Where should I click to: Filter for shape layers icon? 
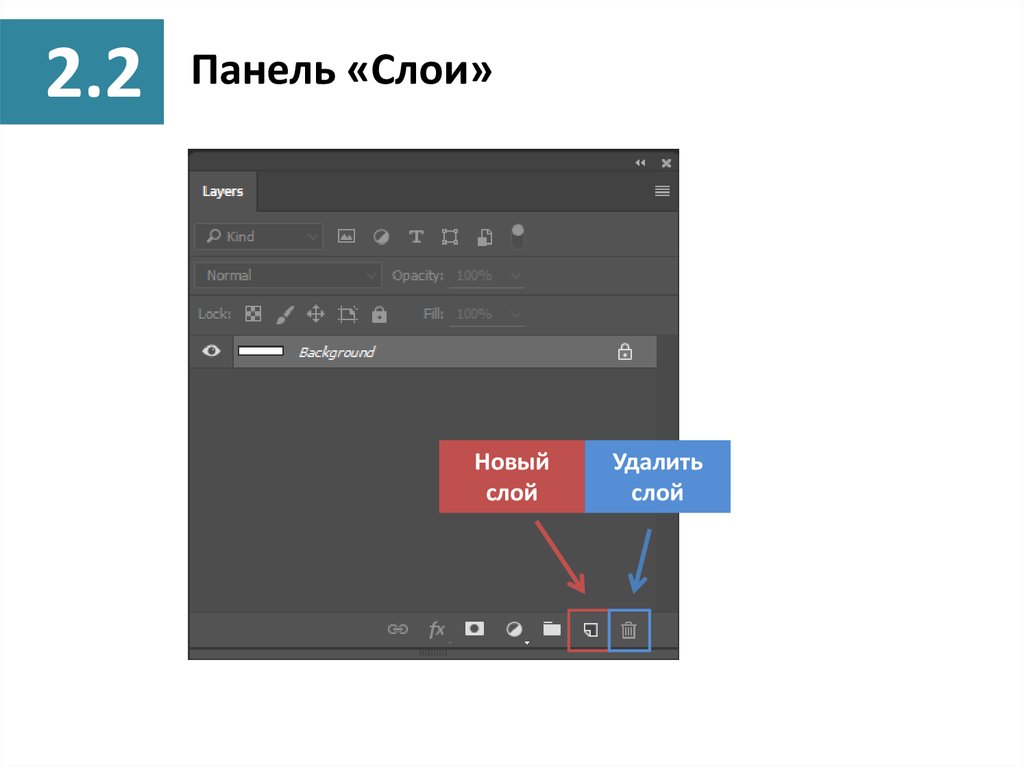pyautogui.click(x=450, y=237)
